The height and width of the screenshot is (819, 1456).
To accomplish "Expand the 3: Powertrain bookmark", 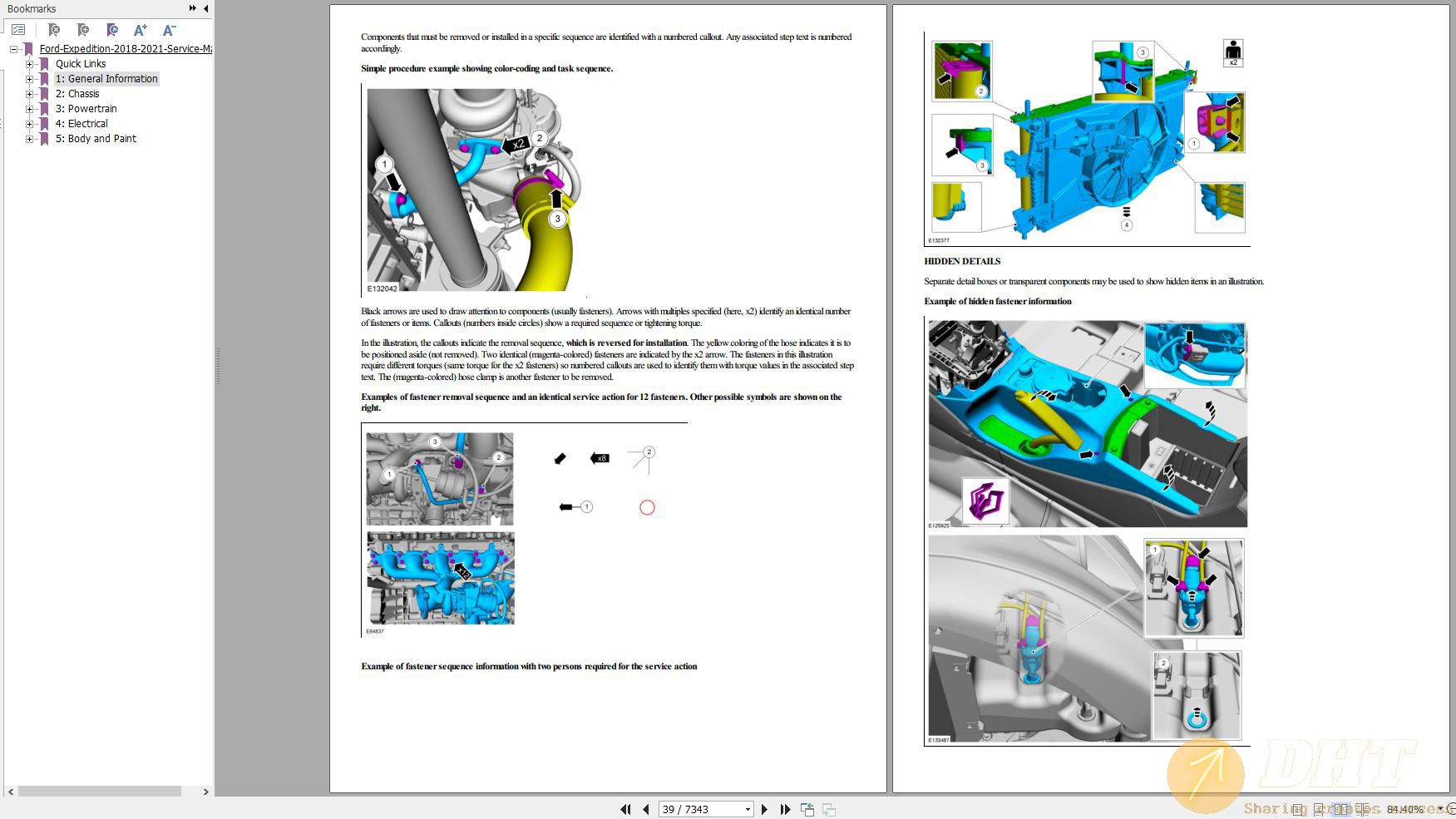I will tap(29, 109).
